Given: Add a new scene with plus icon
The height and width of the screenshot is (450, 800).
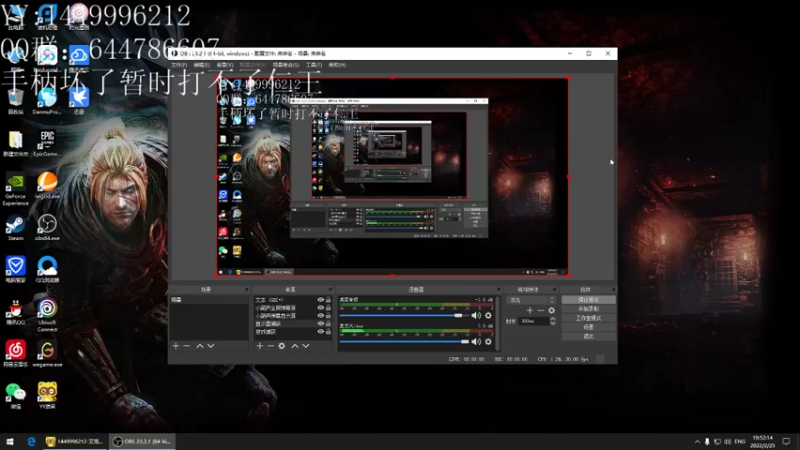Looking at the screenshot, I should (x=176, y=346).
